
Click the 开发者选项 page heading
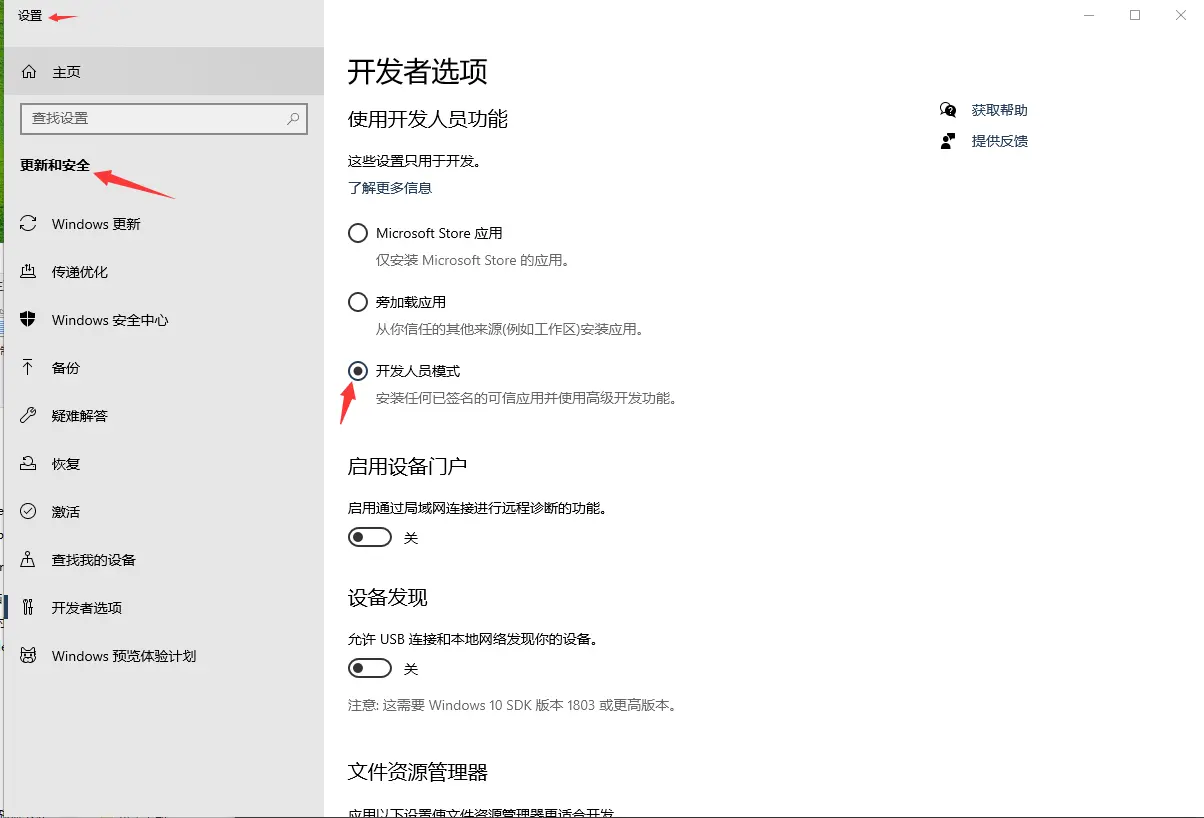(417, 72)
